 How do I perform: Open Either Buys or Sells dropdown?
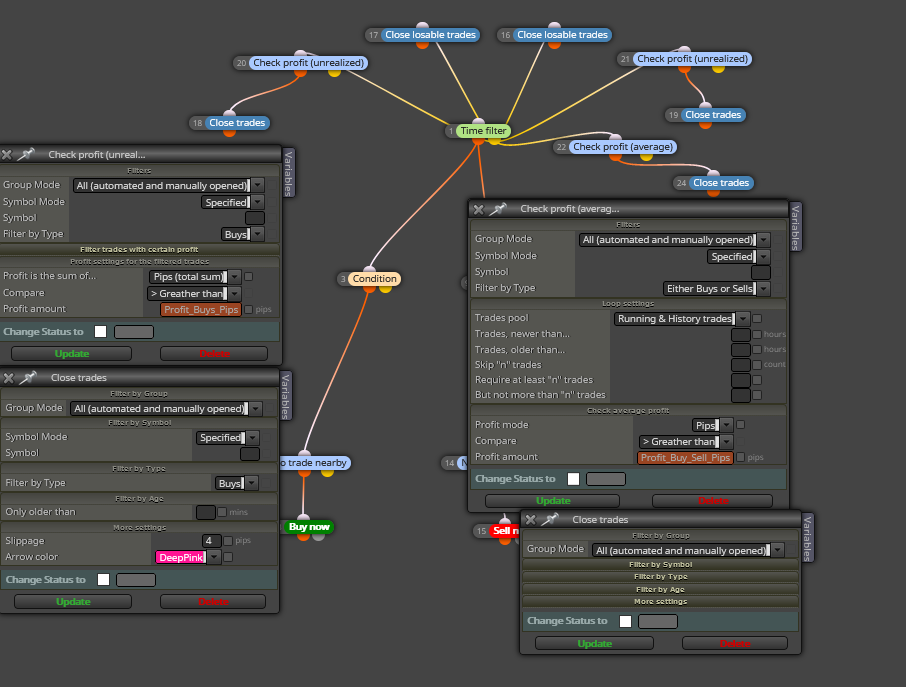pos(764,288)
